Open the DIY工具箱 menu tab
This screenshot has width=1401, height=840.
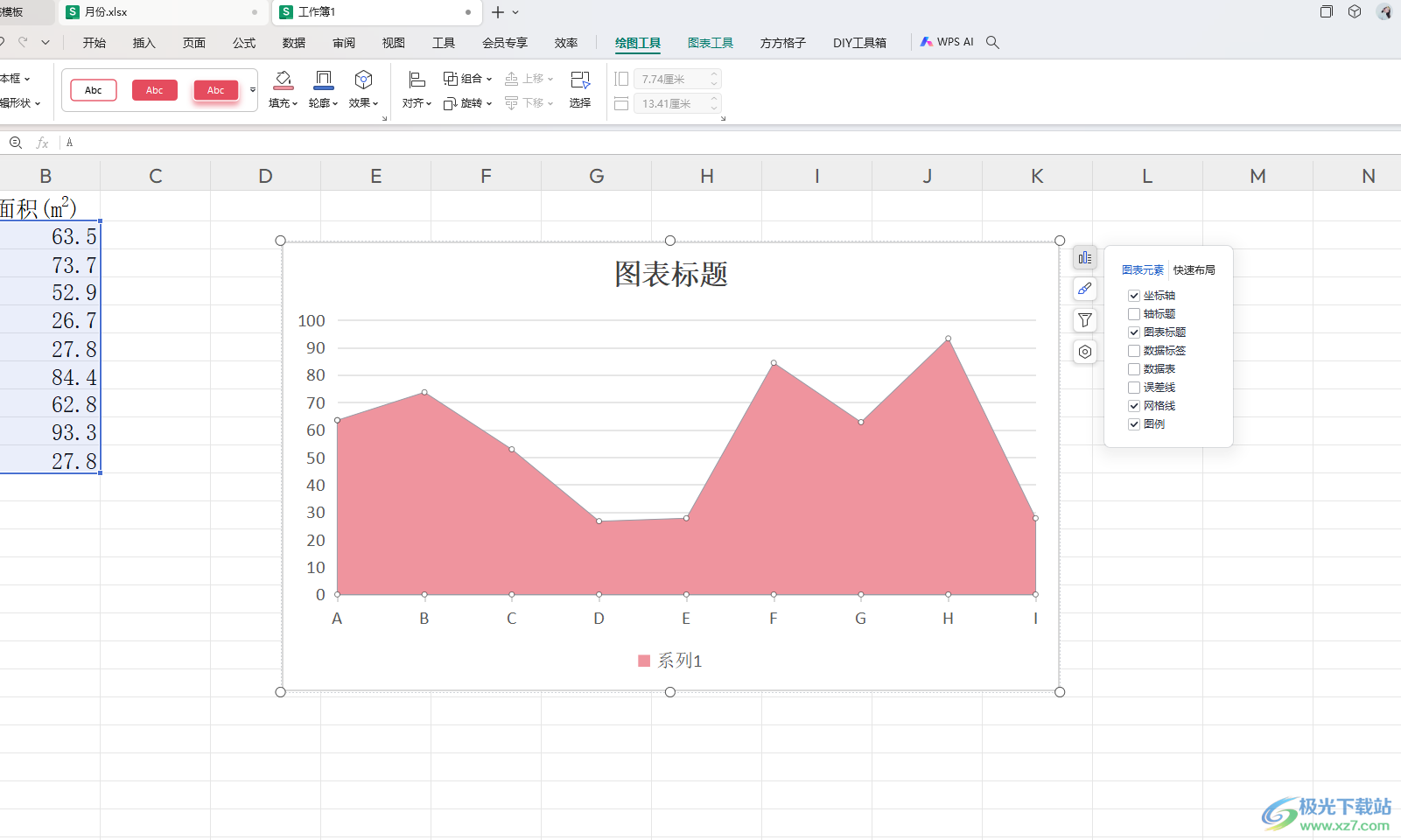point(859,43)
